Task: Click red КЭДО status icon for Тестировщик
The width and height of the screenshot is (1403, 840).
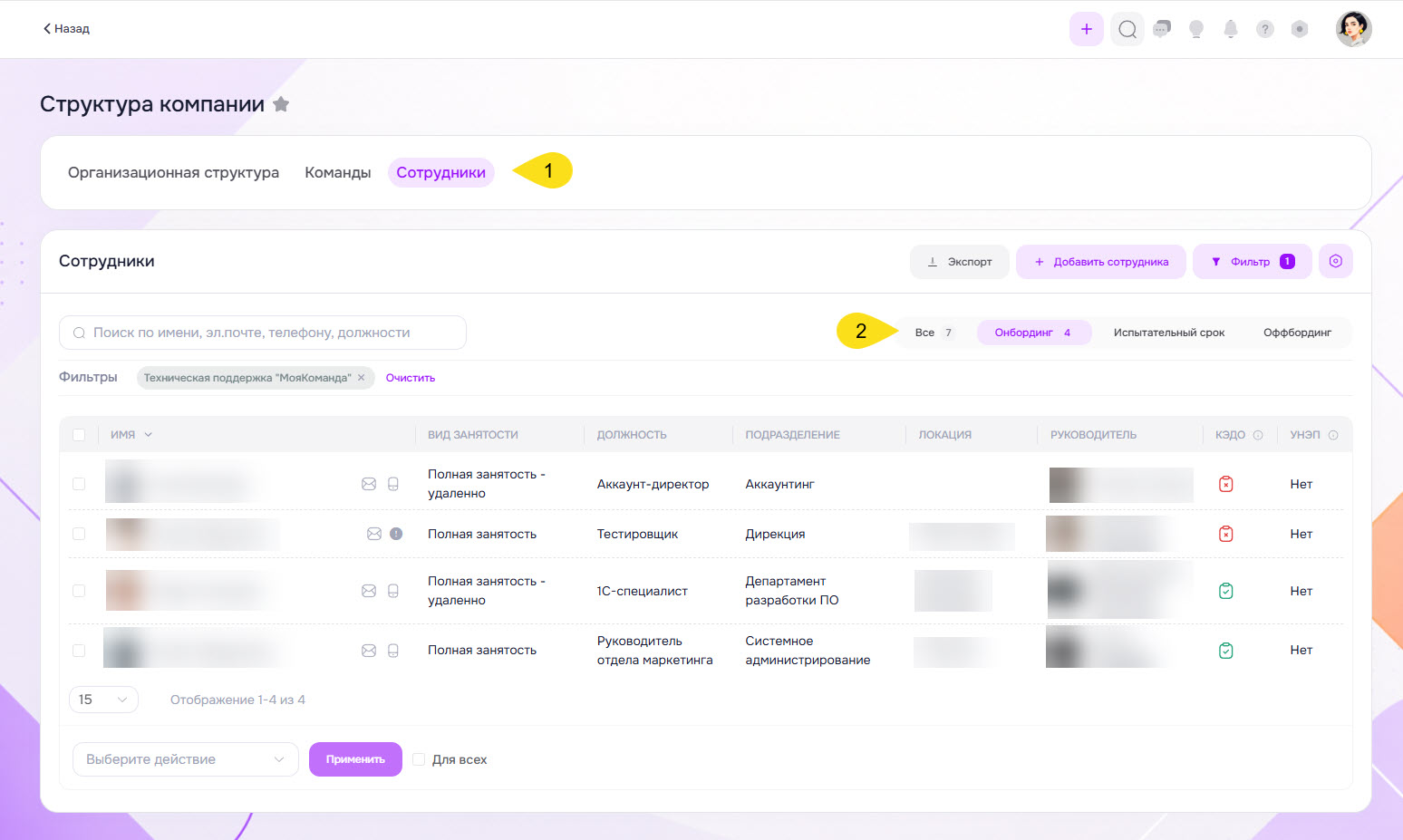Action: click(x=1226, y=534)
